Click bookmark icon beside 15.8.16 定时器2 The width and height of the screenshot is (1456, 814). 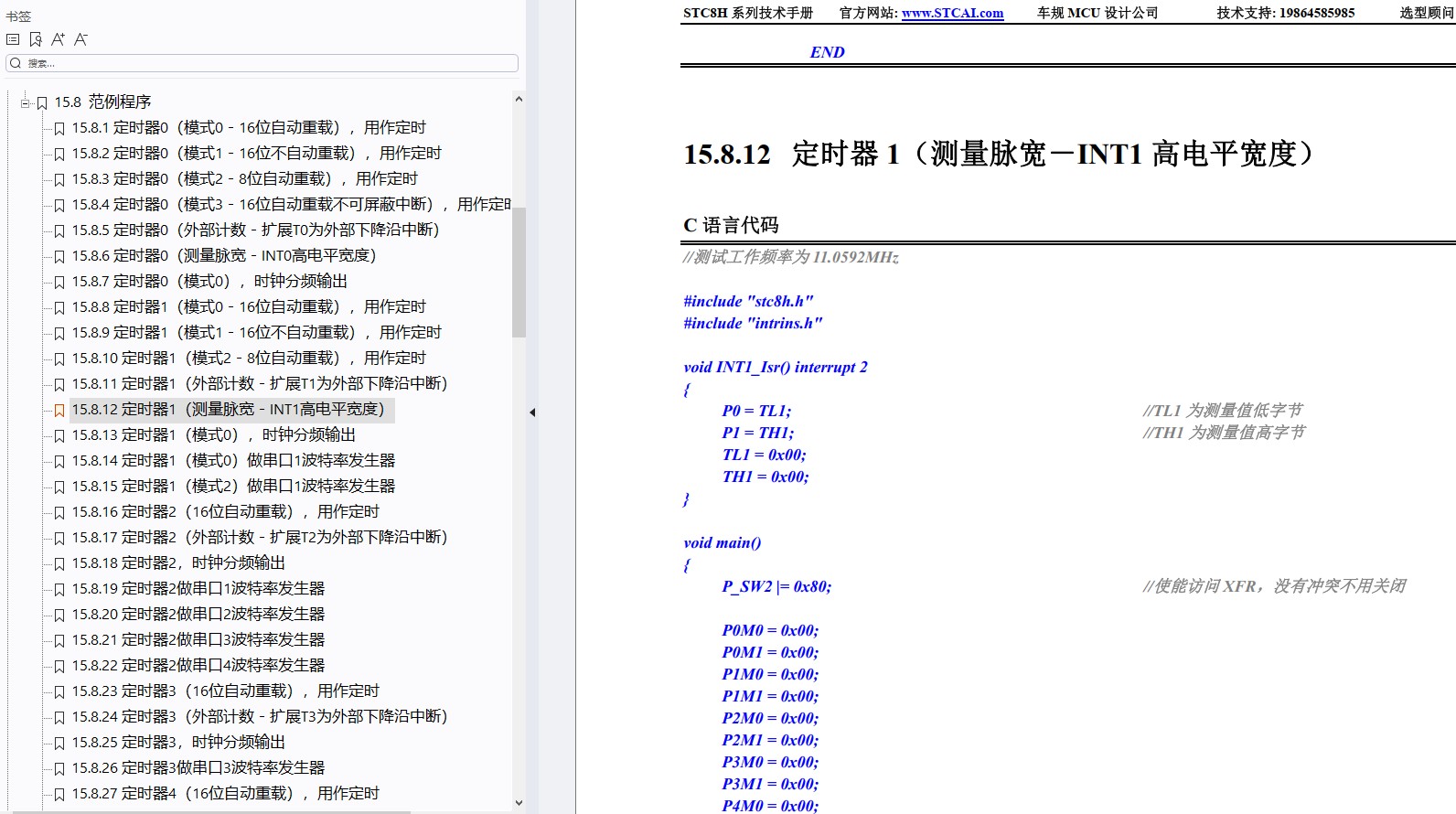59,512
